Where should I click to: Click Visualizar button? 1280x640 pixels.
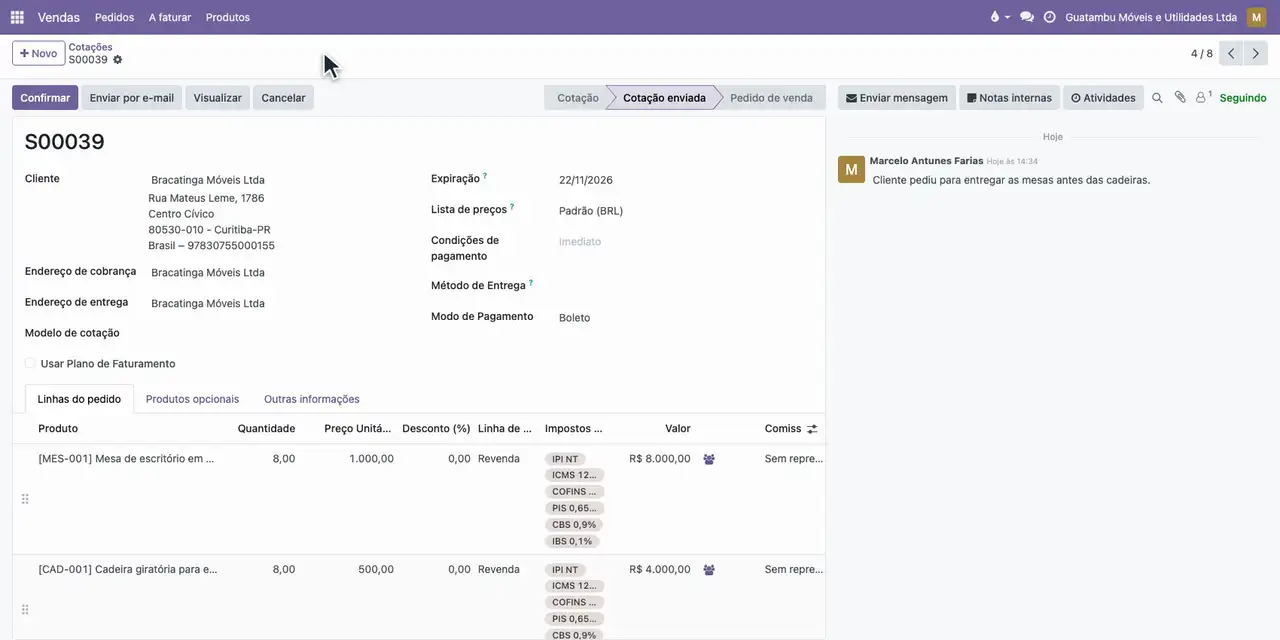tap(217, 98)
